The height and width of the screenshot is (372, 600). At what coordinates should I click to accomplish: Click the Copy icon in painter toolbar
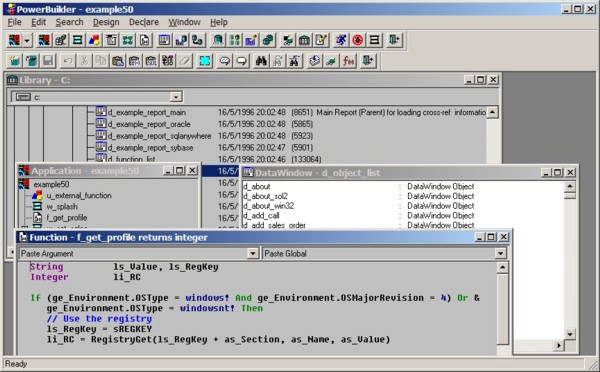pyautogui.click(x=101, y=61)
